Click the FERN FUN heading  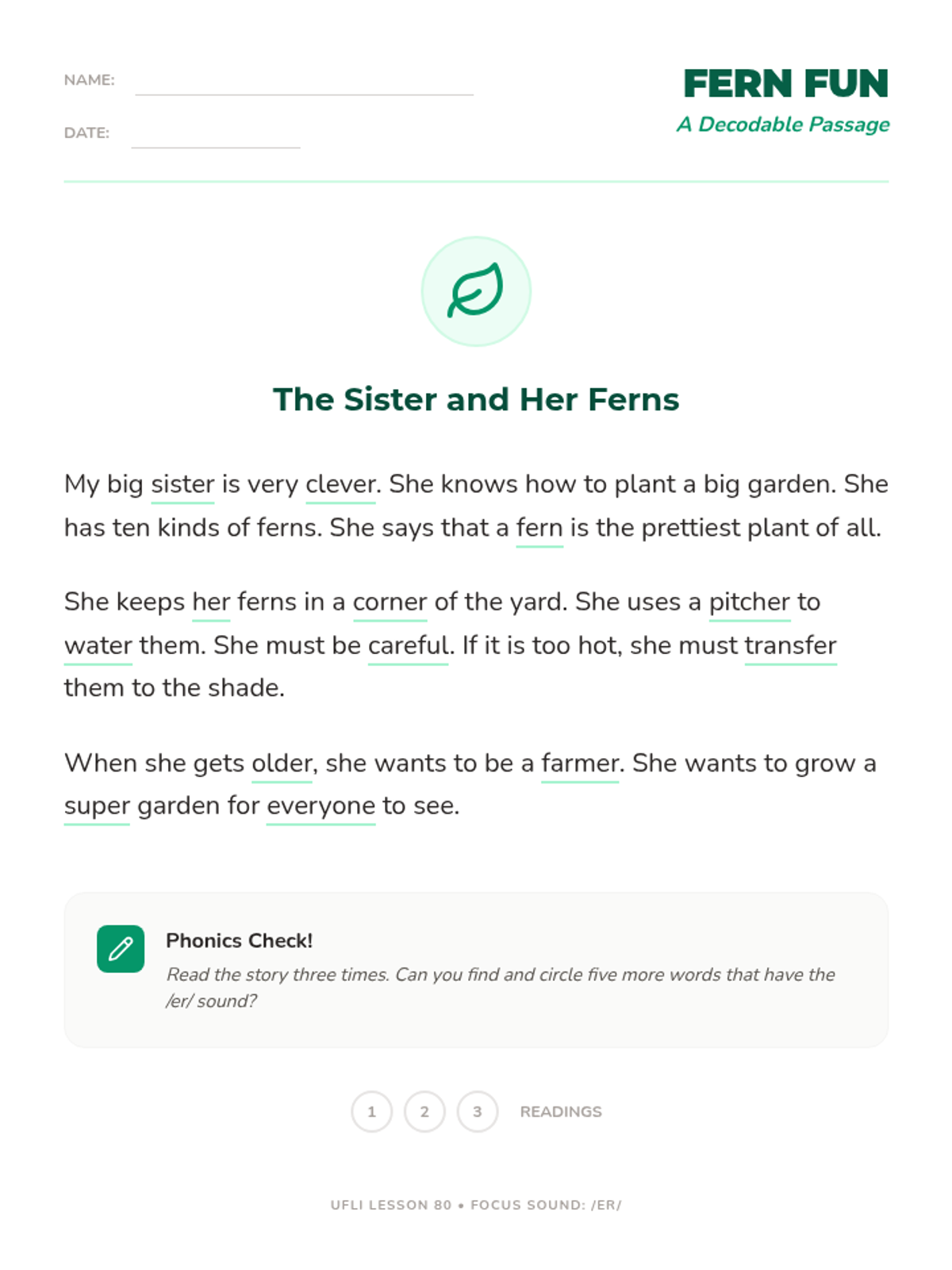(x=785, y=83)
